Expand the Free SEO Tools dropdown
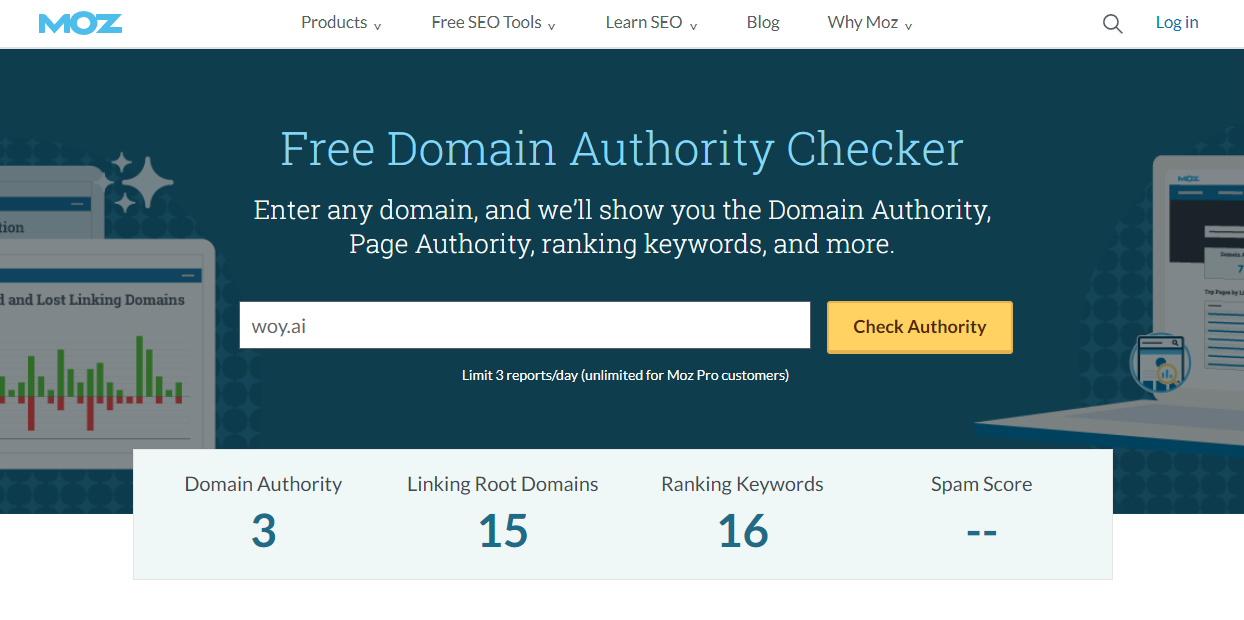Screen dimensions: 1244x620 tap(493, 23)
